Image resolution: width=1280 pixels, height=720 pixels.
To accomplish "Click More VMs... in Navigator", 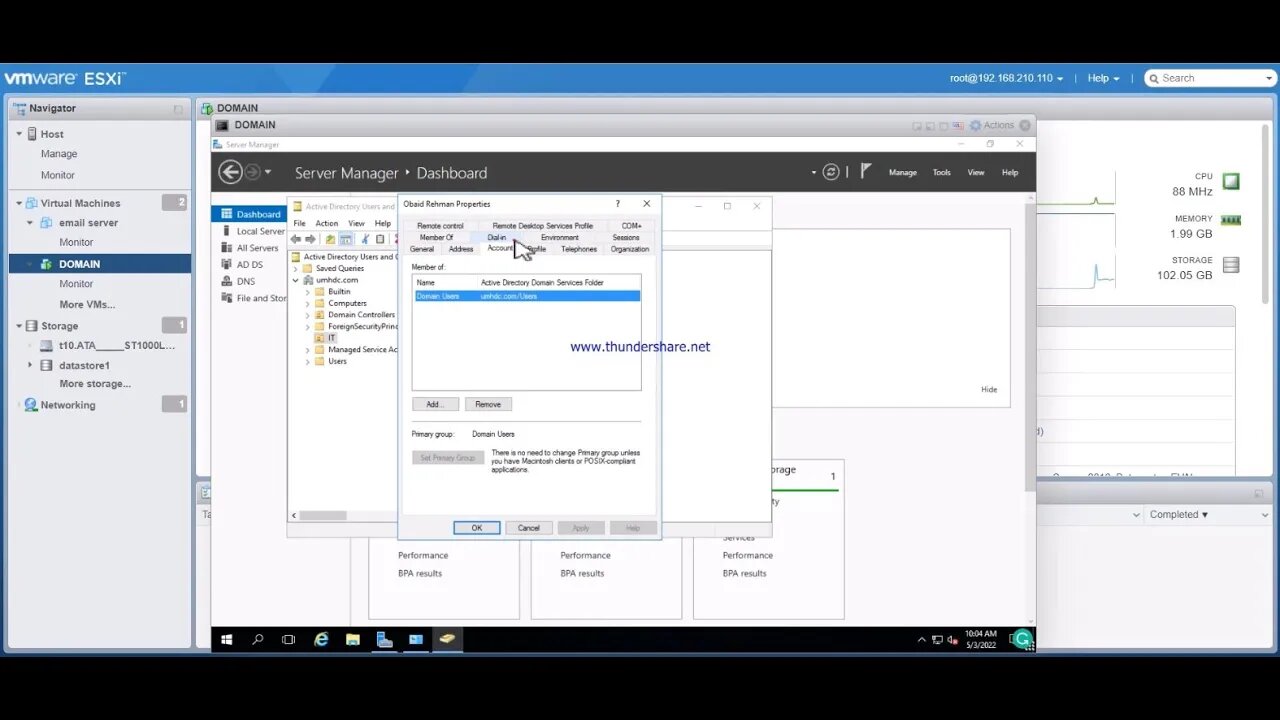I will [86, 304].
